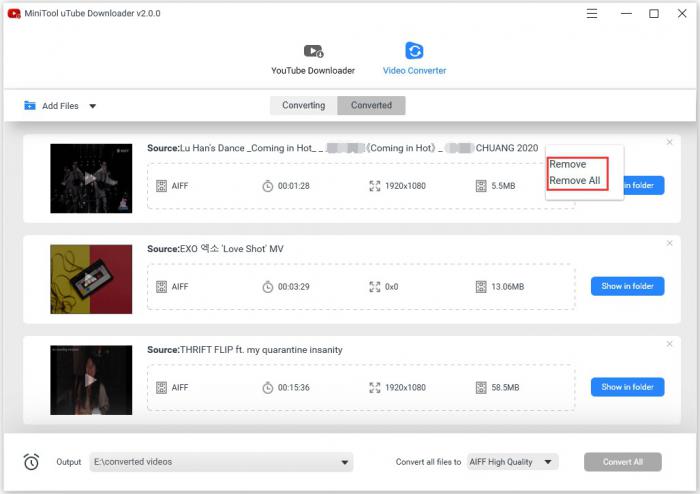The width and height of the screenshot is (700, 494).
Task: Dismiss the THRIFT FLIP item with X
Action: pyautogui.click(x=669, y=343)
